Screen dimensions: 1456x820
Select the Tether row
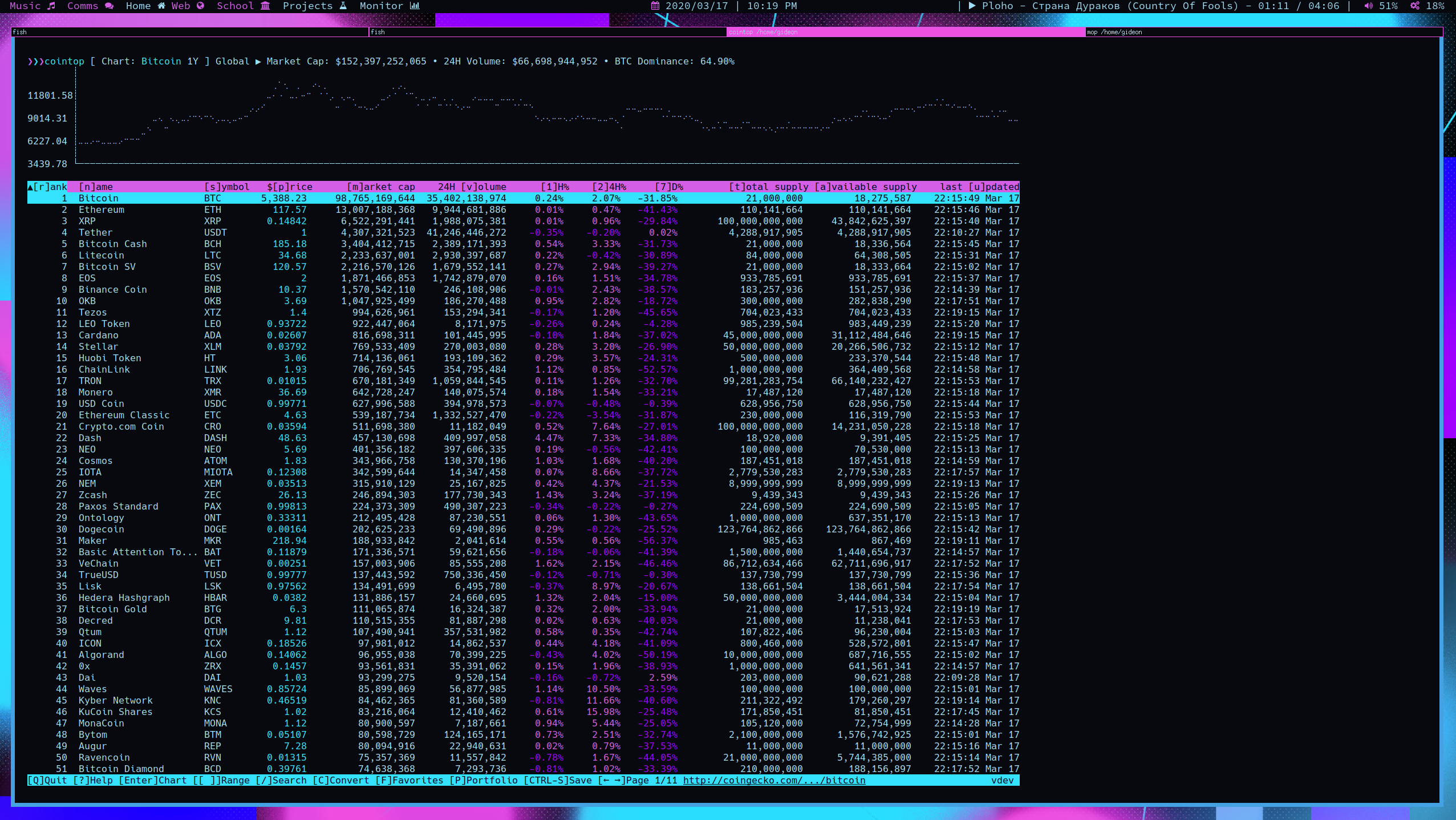pos(523,232)
